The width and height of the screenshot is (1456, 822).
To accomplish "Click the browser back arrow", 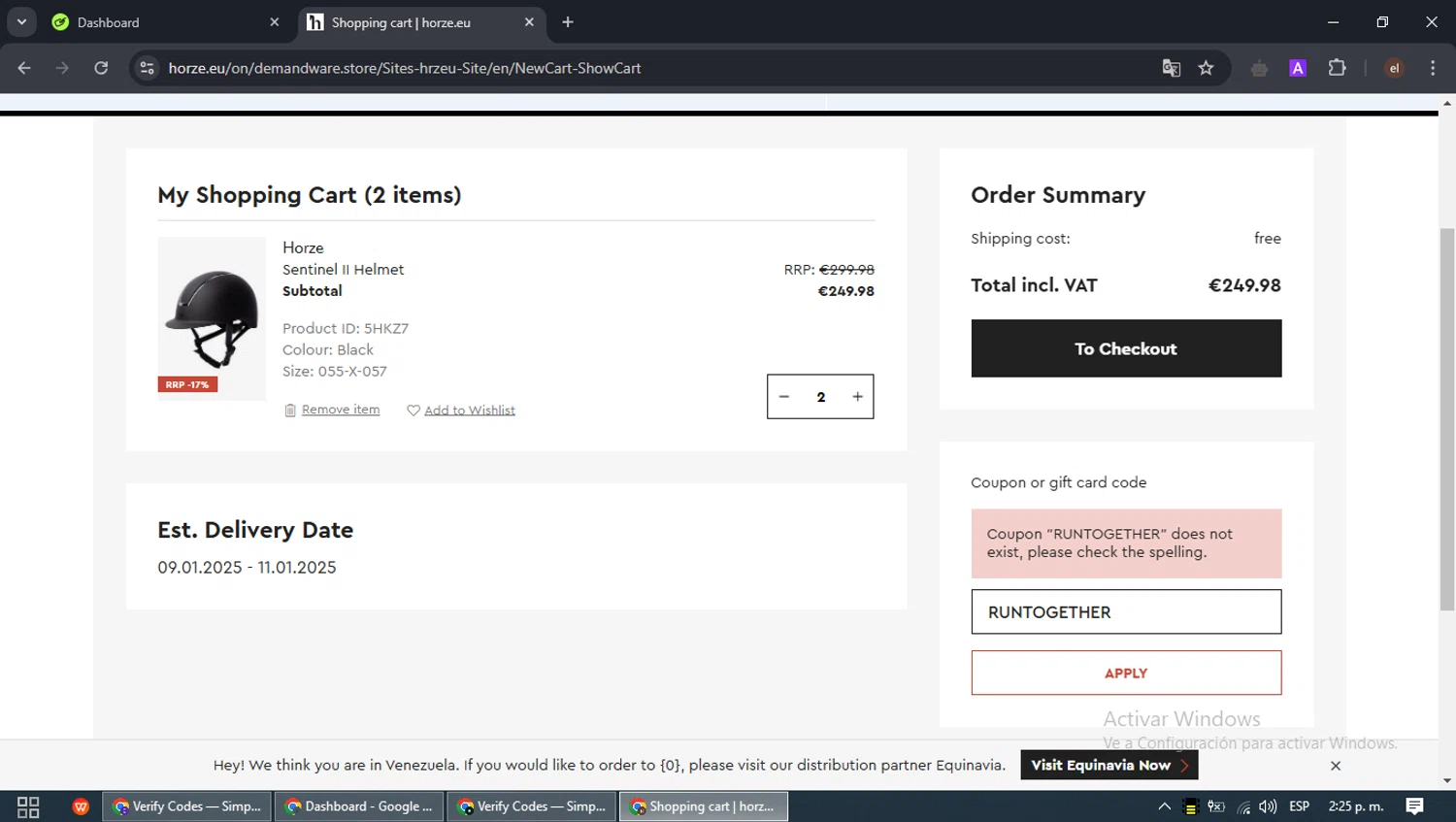I will point(24,68).
